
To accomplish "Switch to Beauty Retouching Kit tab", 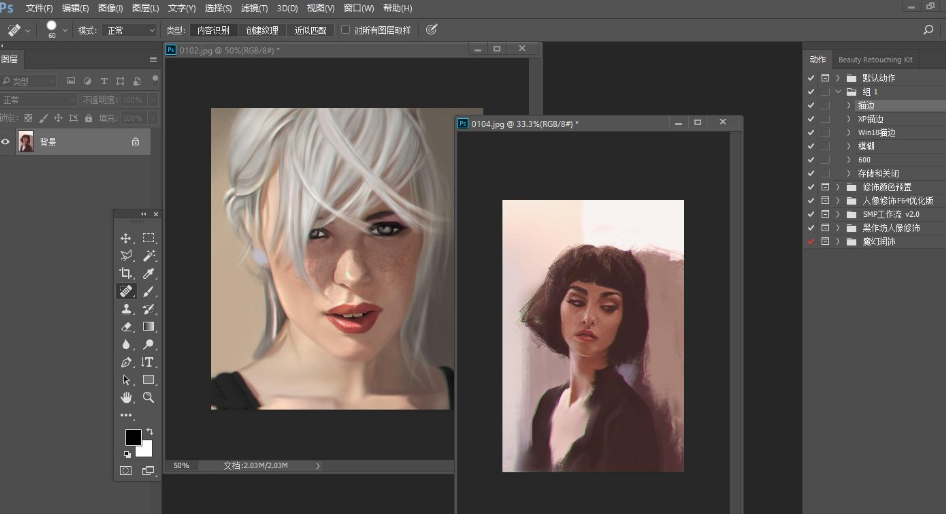I will tap(875, 60).
